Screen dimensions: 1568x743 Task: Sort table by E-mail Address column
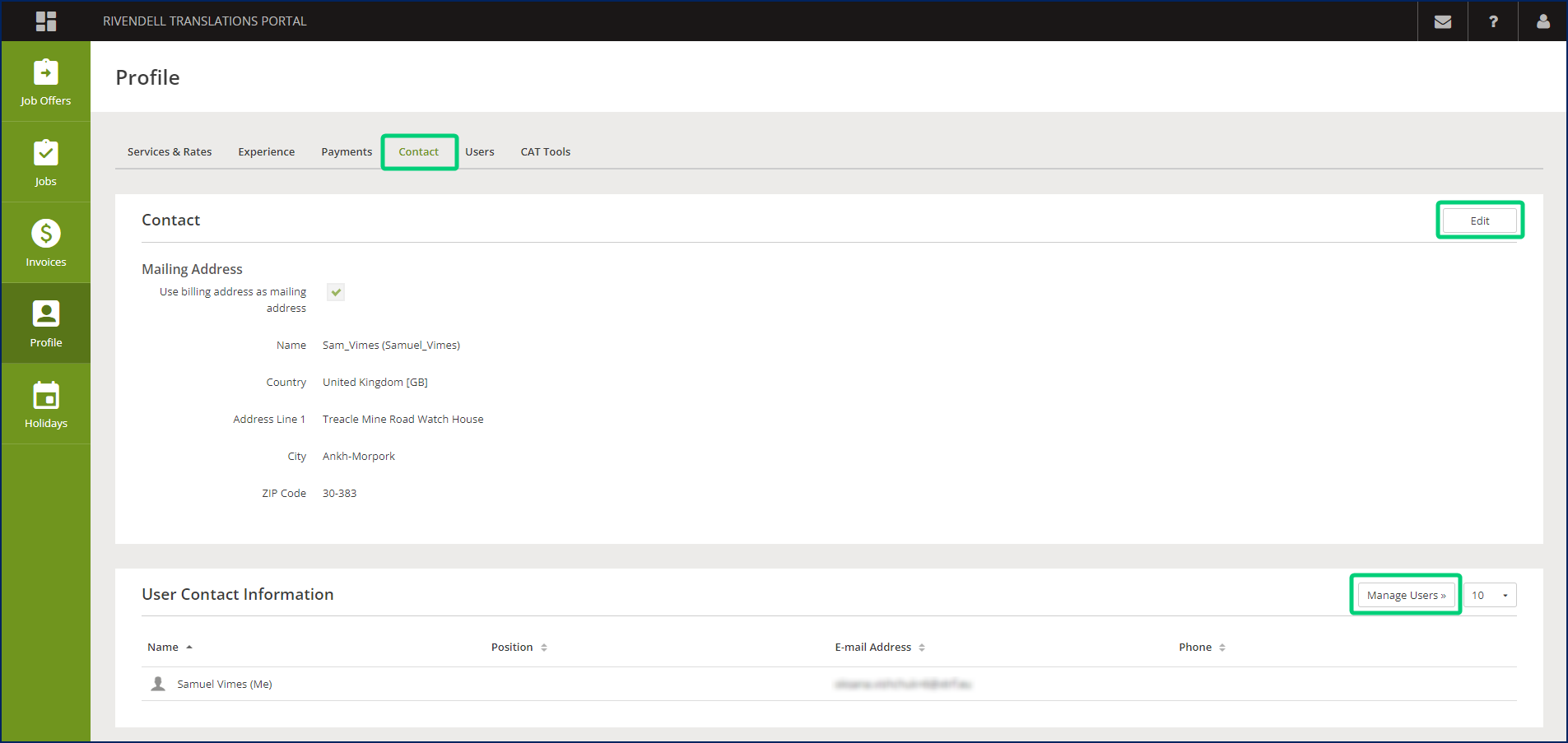tap(880, 648)
